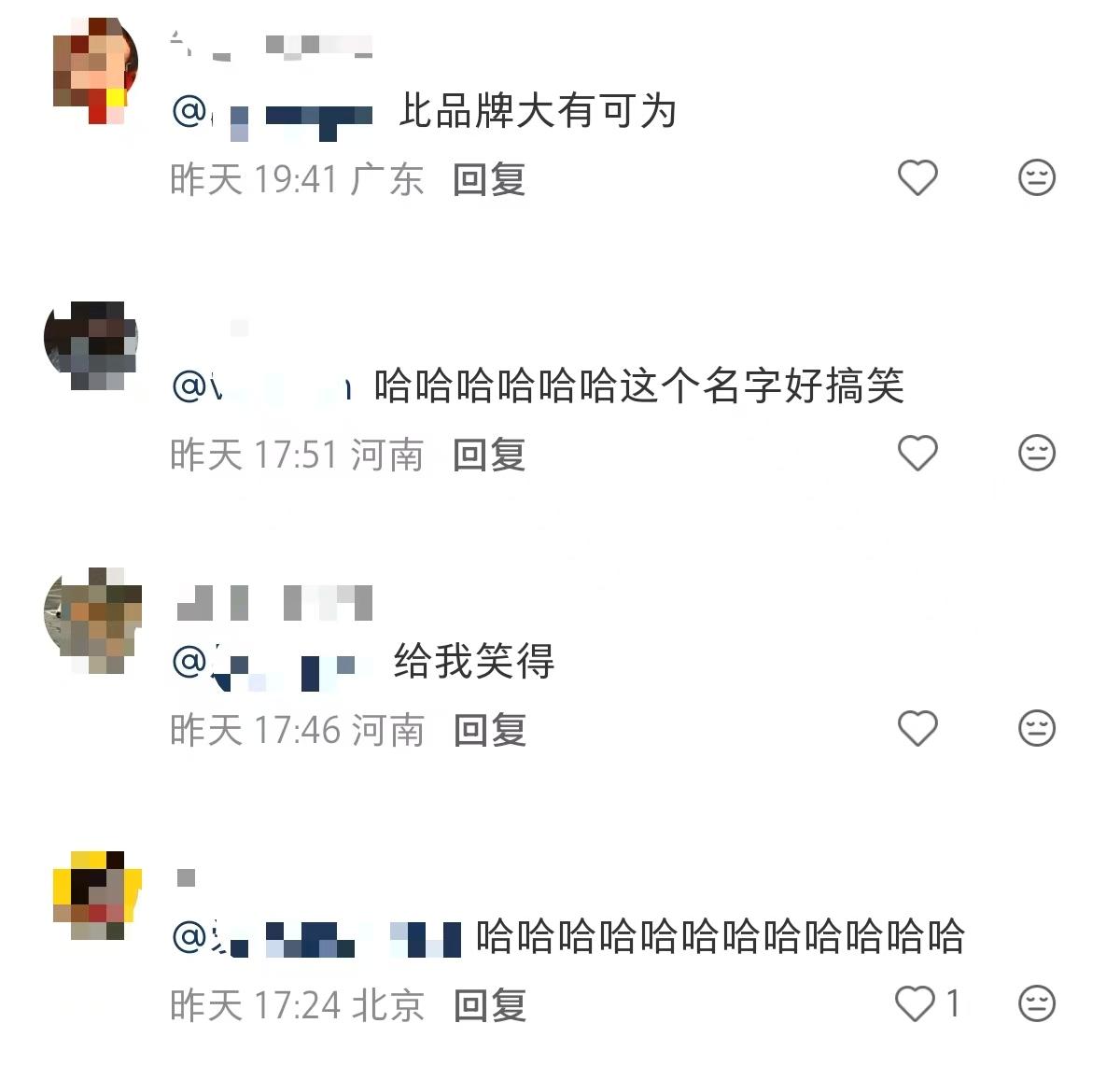Dislike the 此品牌大有可为 comment
The image size is (1120, 1065).
[1036, 177]
